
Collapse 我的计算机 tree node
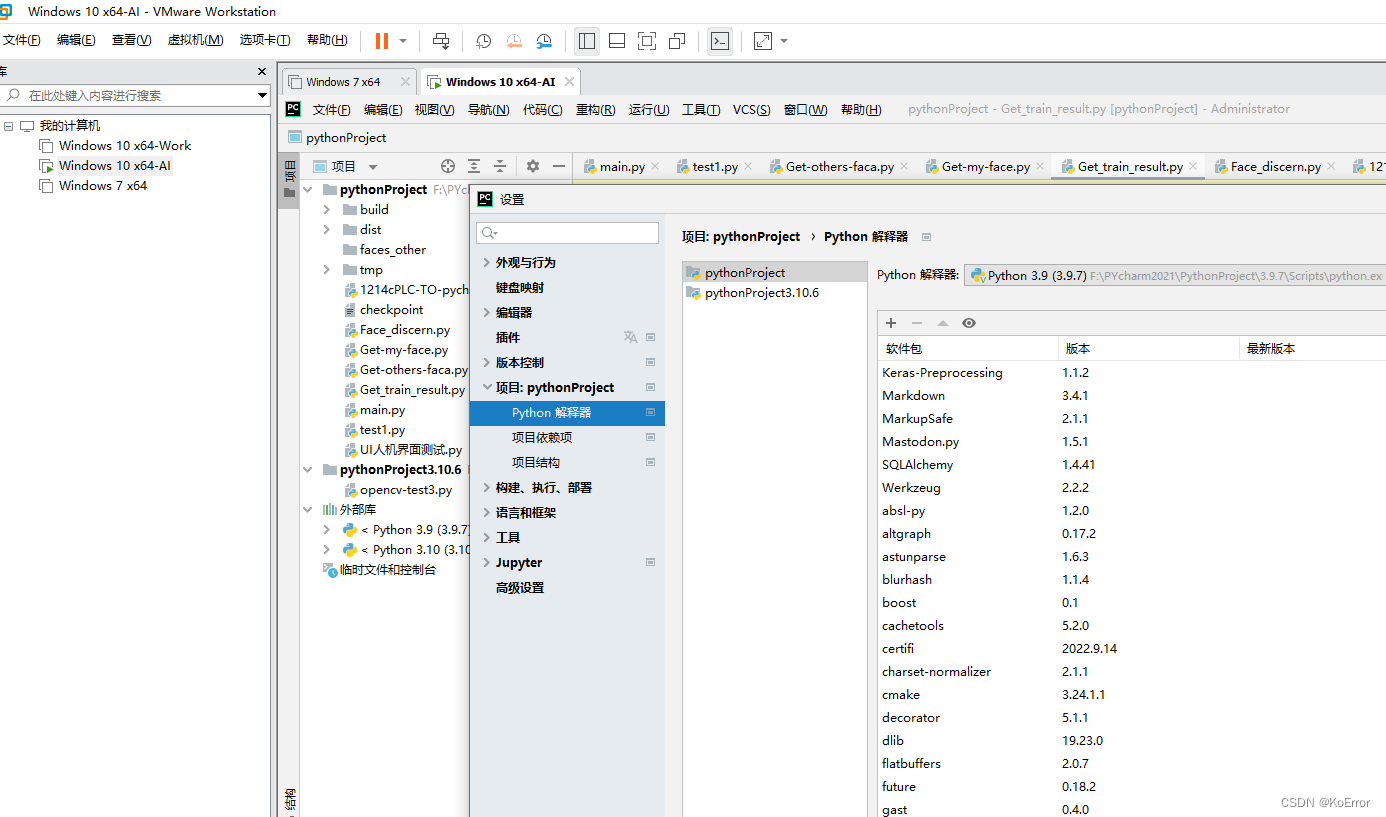9,126
